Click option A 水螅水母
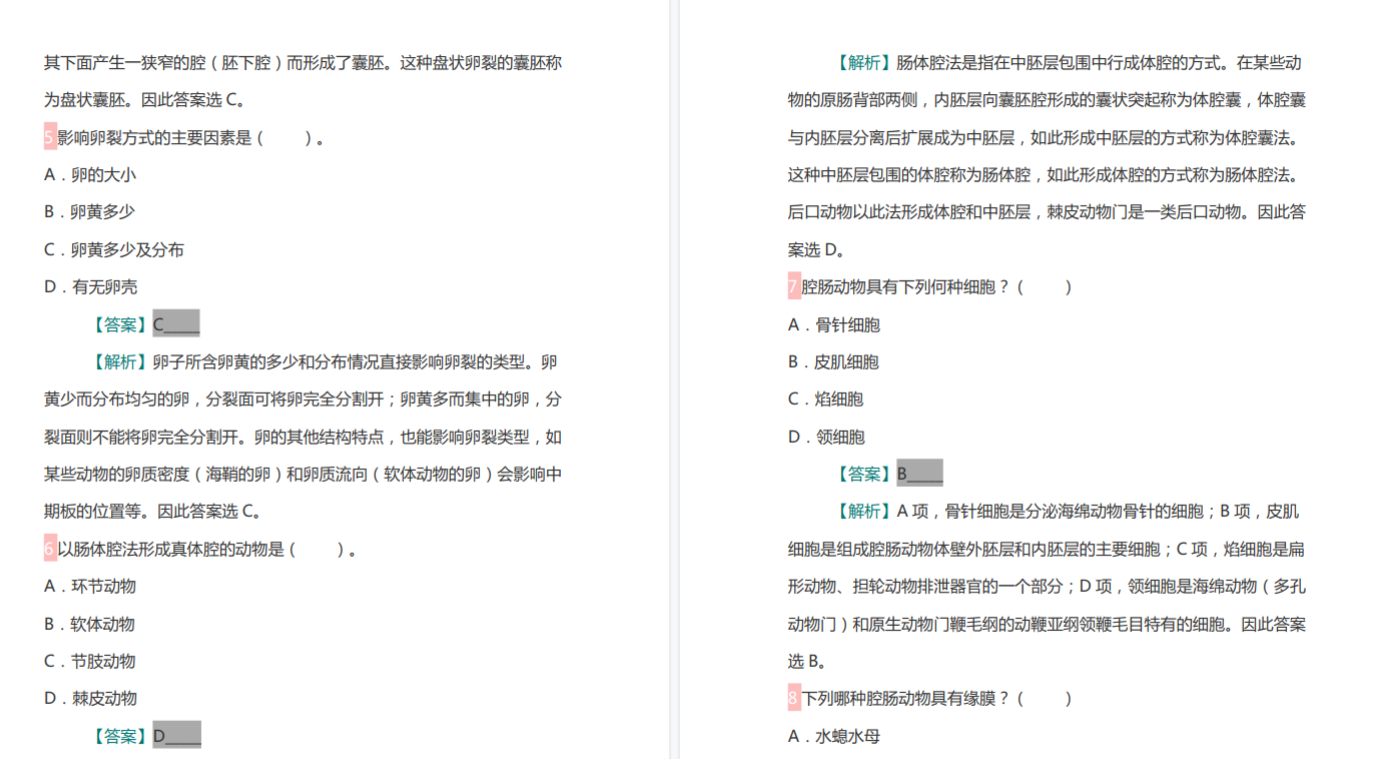 pos(834,736)
